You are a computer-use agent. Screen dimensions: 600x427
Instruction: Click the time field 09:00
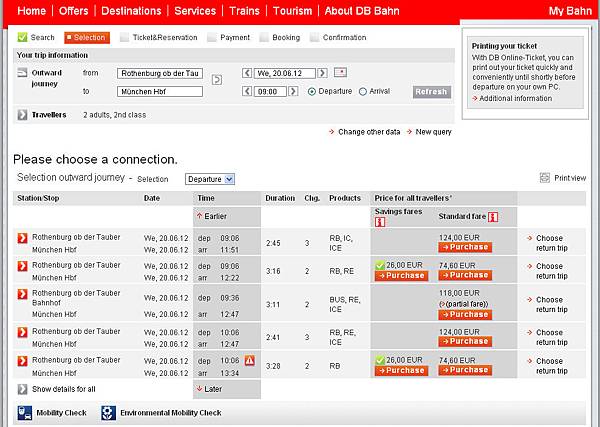point(270,91)
